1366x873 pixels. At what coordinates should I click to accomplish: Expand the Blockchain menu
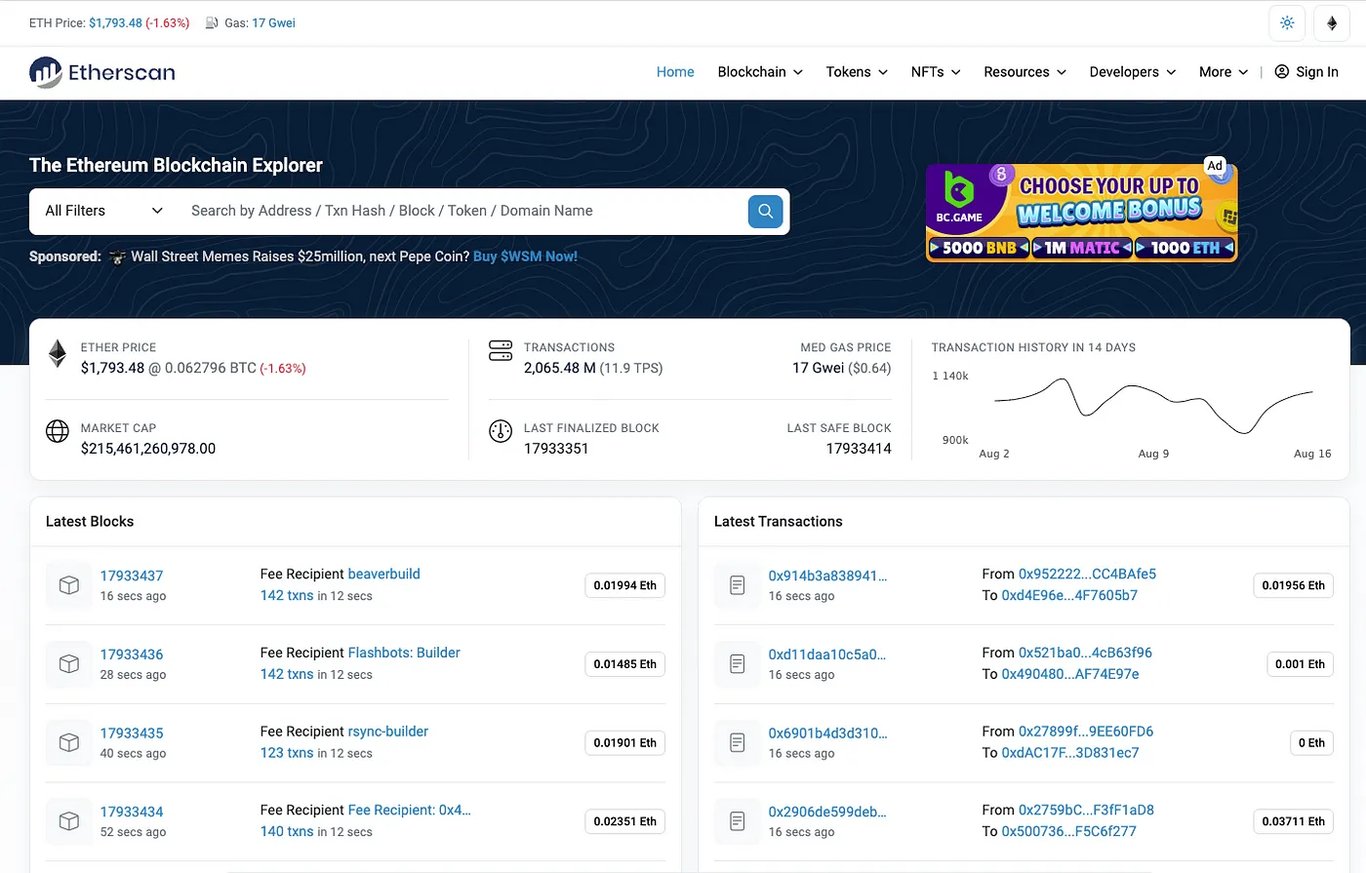point(760,72)
